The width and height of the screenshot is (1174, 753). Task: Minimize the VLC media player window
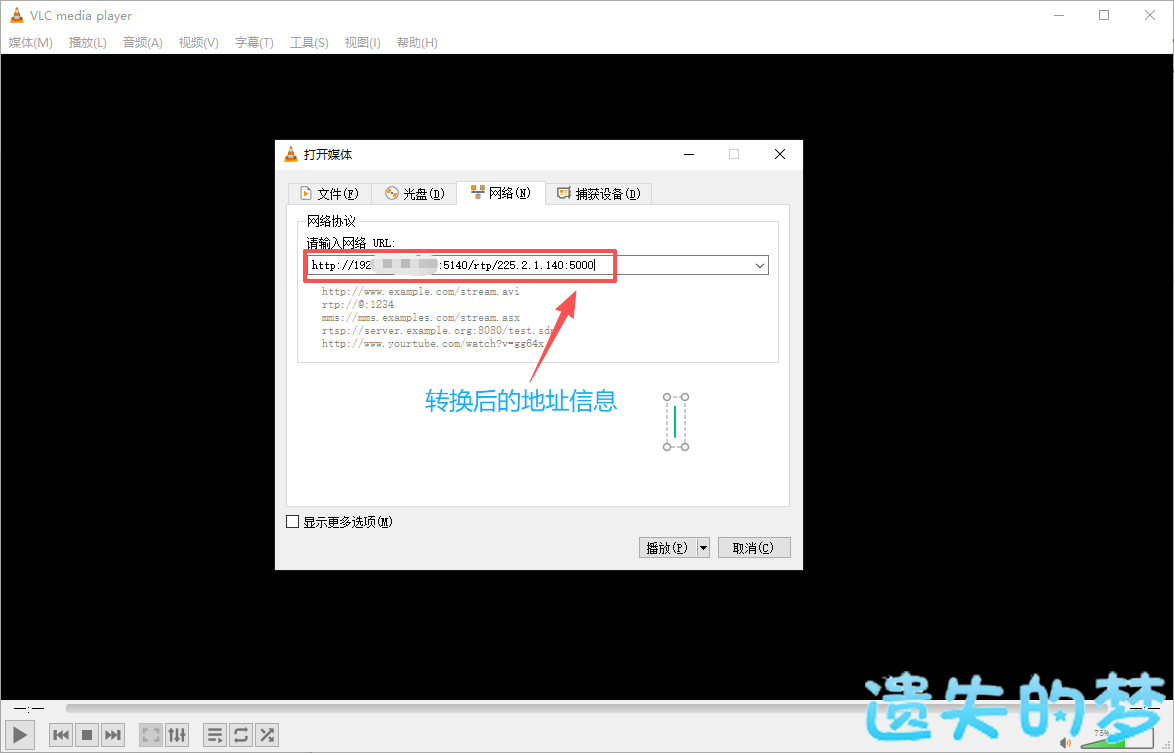click(x=1059, y=15)
